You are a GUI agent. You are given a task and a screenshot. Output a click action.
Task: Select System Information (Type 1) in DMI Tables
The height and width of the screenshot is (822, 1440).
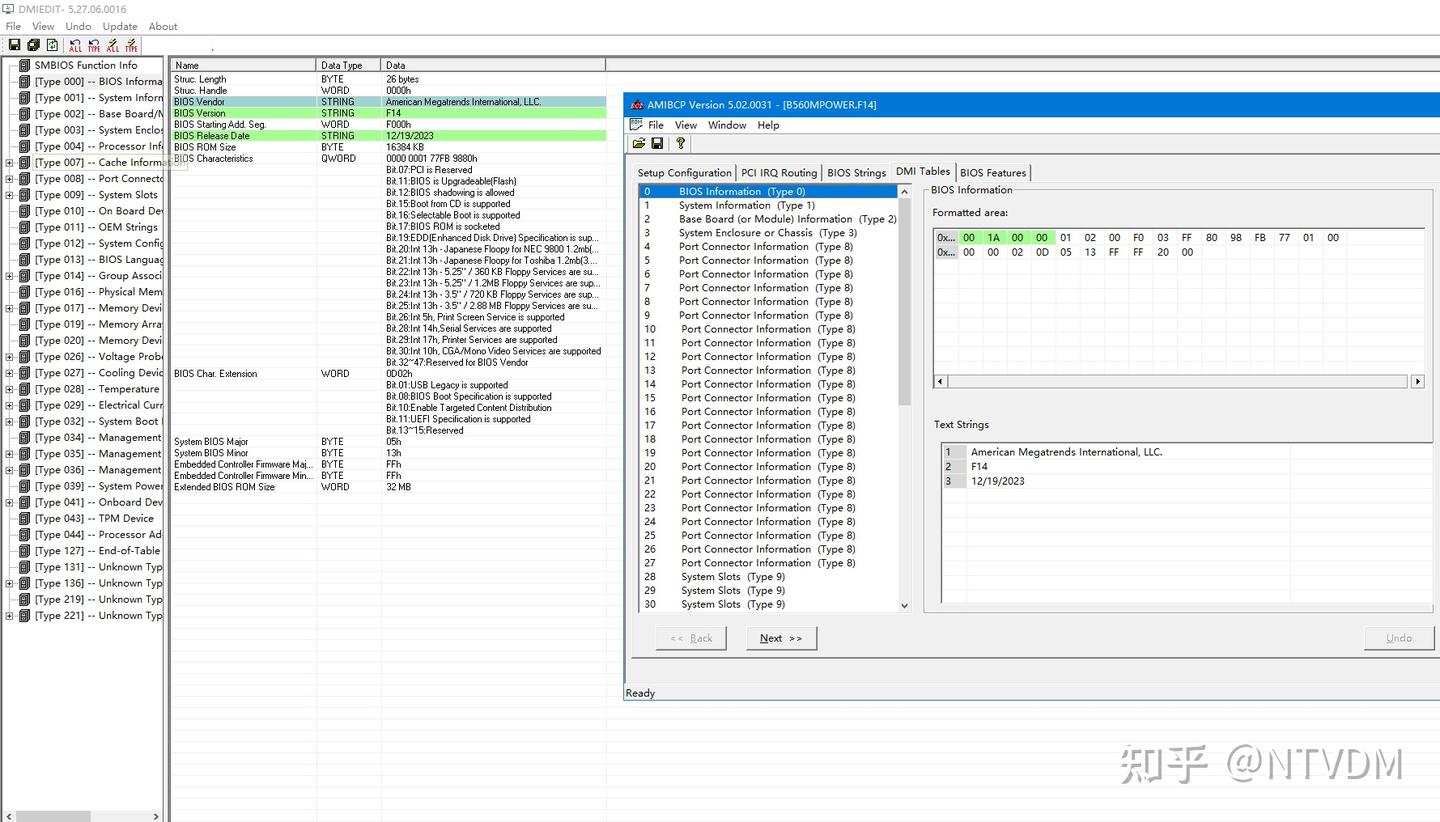[x=749, y=205]
